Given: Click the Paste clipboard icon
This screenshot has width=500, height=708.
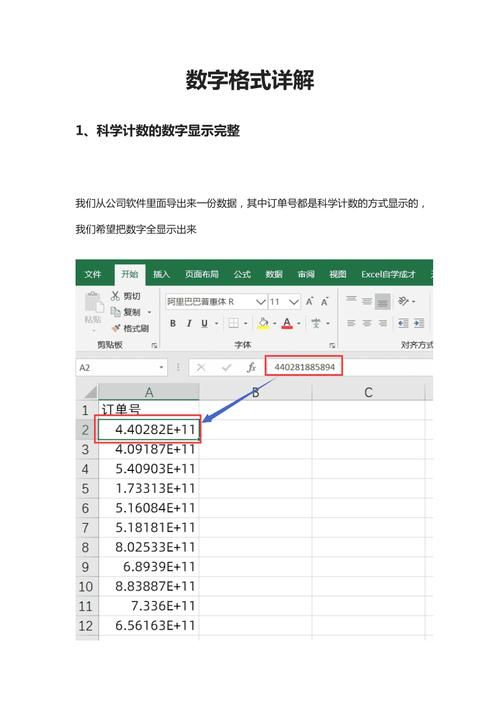Looking at the screenshot, I should click(x=94, y=302).
